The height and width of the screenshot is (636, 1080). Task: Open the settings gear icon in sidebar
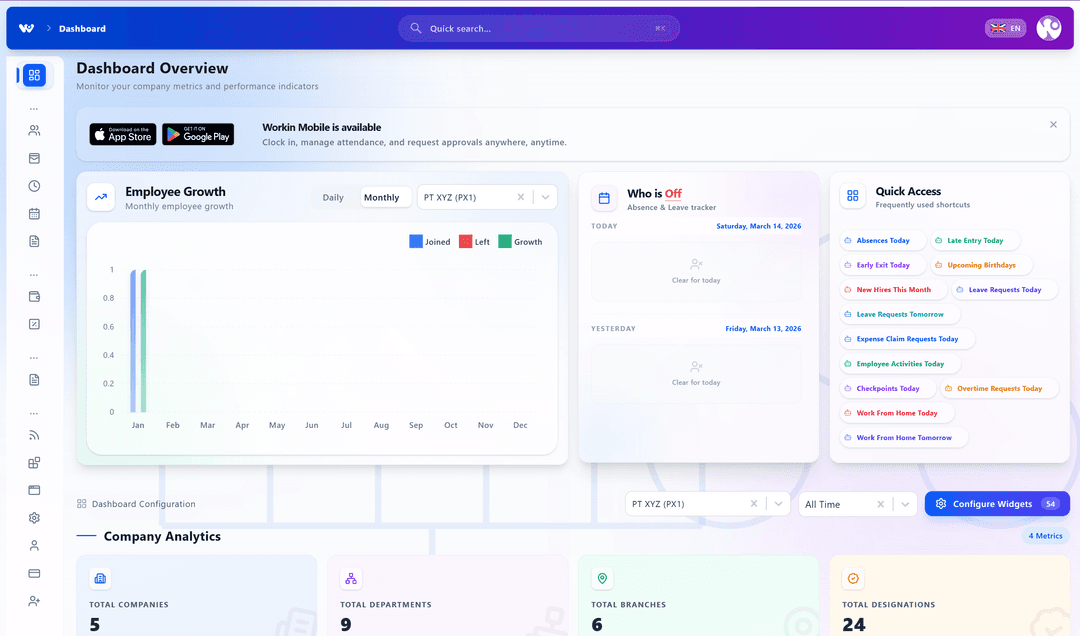pyautogui.click(x=34, y=517)
